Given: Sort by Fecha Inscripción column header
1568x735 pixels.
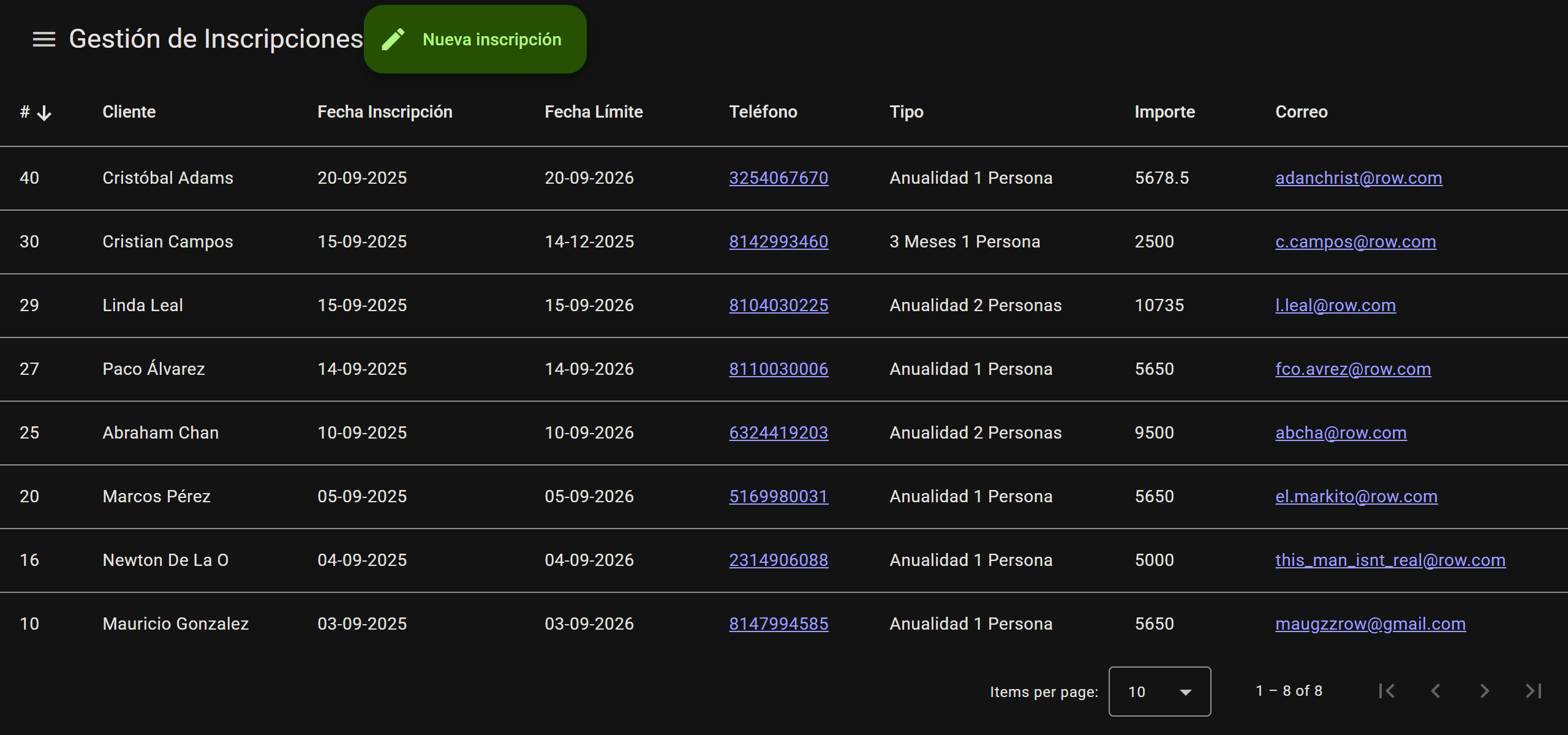Looking at the screenshot, I should point(385,111).
